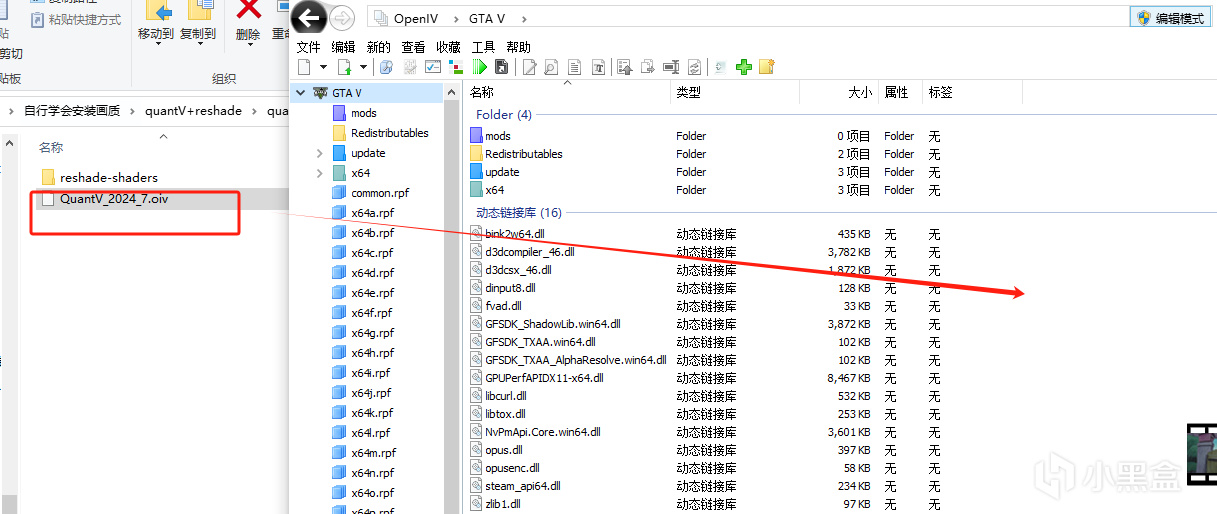Open the 工具 menu in OpenIV
This screenshot has width=1217, height=514.
tap(483, 47)
